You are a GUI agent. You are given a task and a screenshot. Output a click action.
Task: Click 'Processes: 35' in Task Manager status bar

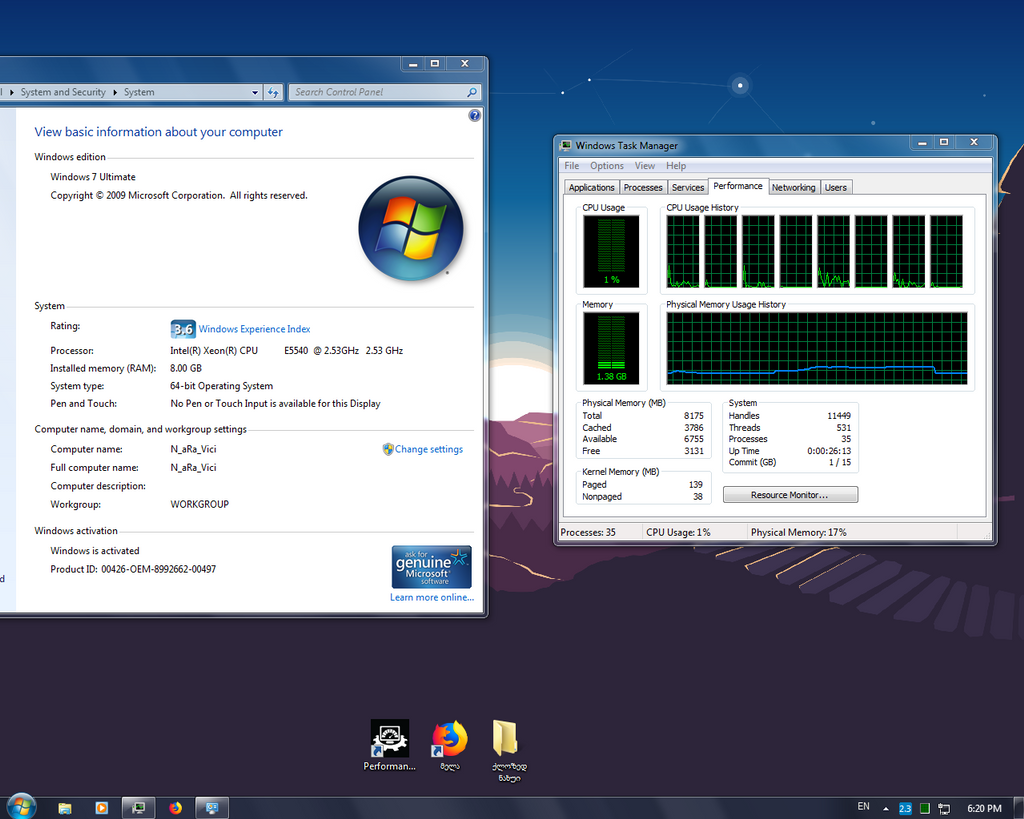(588, 532)
